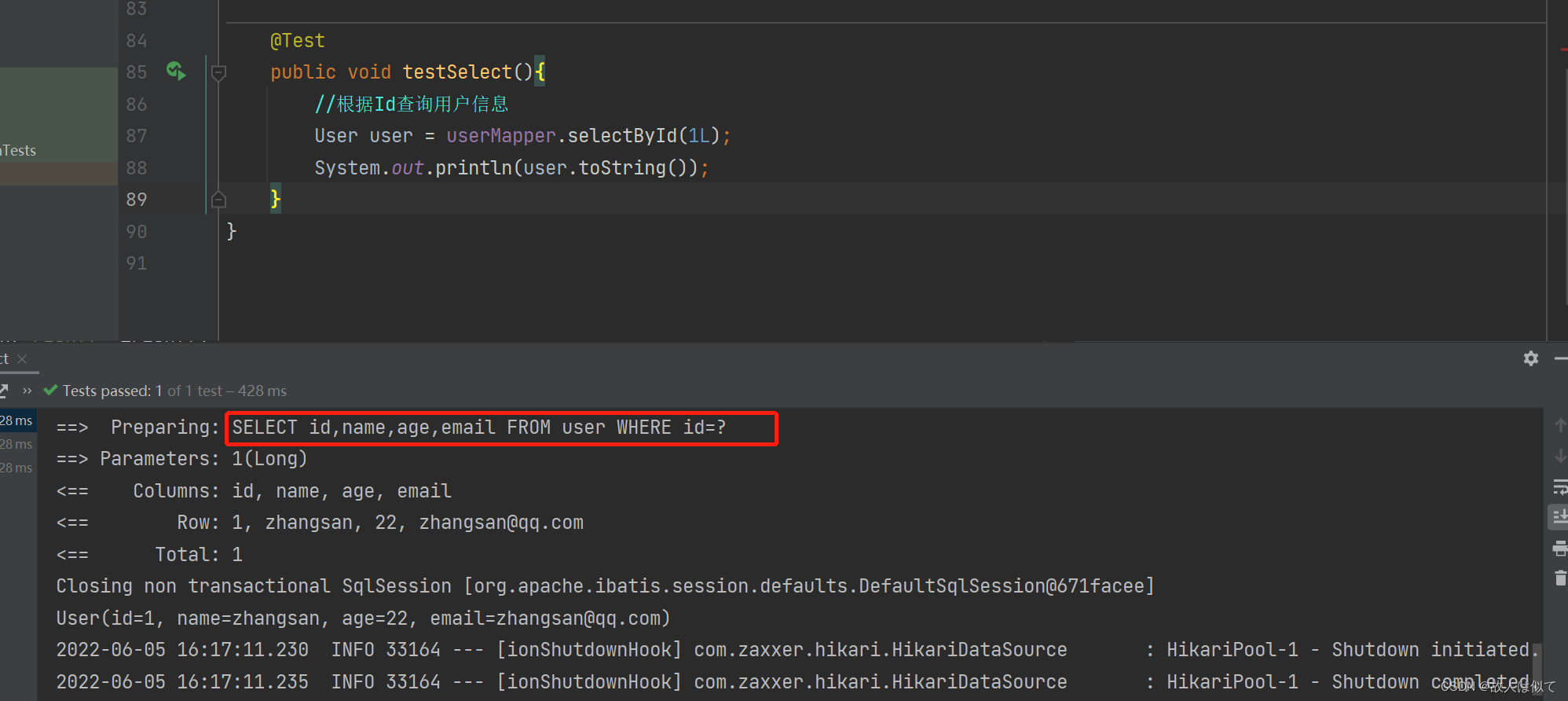
Task: Click 'Closing non transactional SqlSession' line
Action: 605,586
